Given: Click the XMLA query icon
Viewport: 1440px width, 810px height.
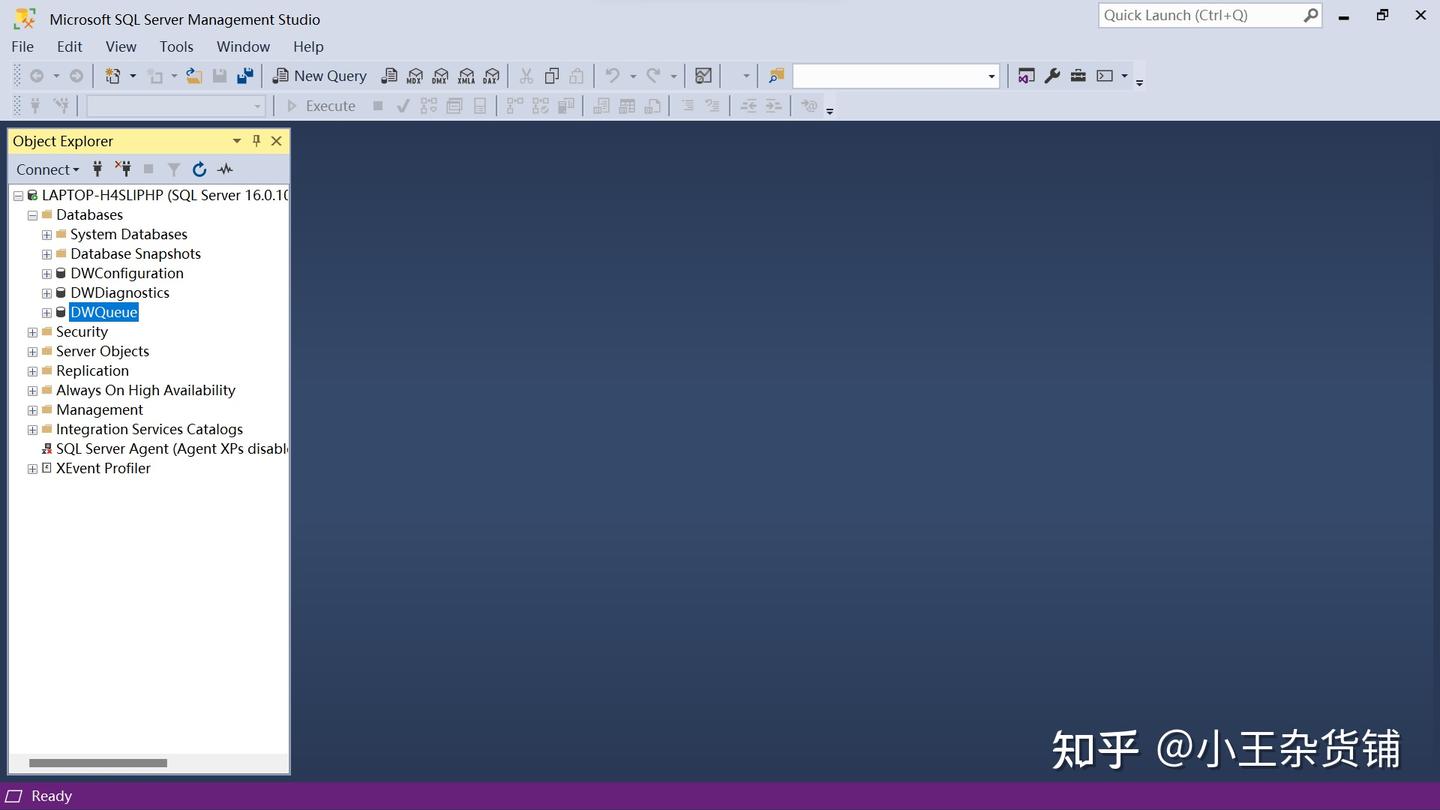Looking at the screenshot, I should (466, 76).
